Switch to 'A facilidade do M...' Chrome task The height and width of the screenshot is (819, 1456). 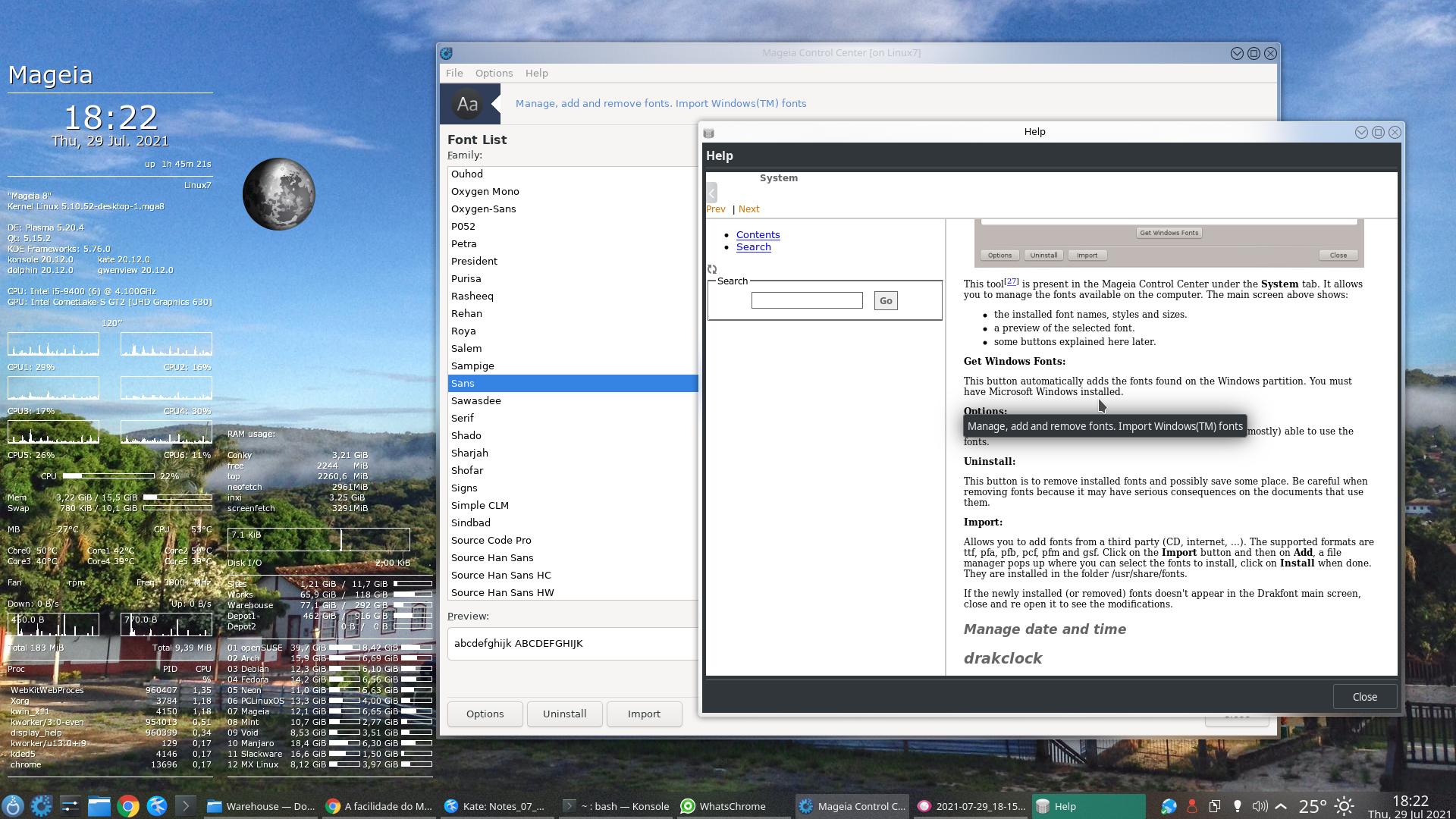click(380, 806)
